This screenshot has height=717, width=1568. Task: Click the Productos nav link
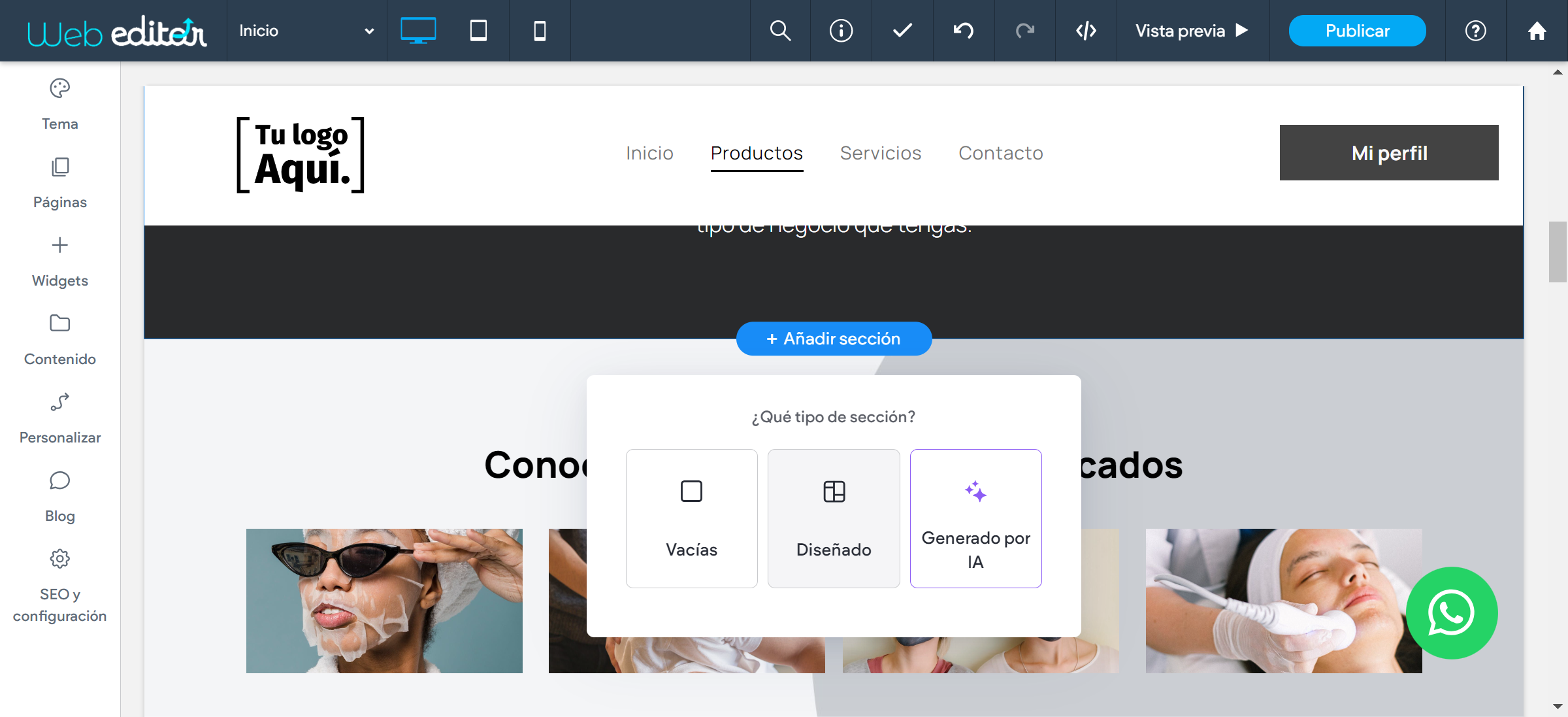757,153
